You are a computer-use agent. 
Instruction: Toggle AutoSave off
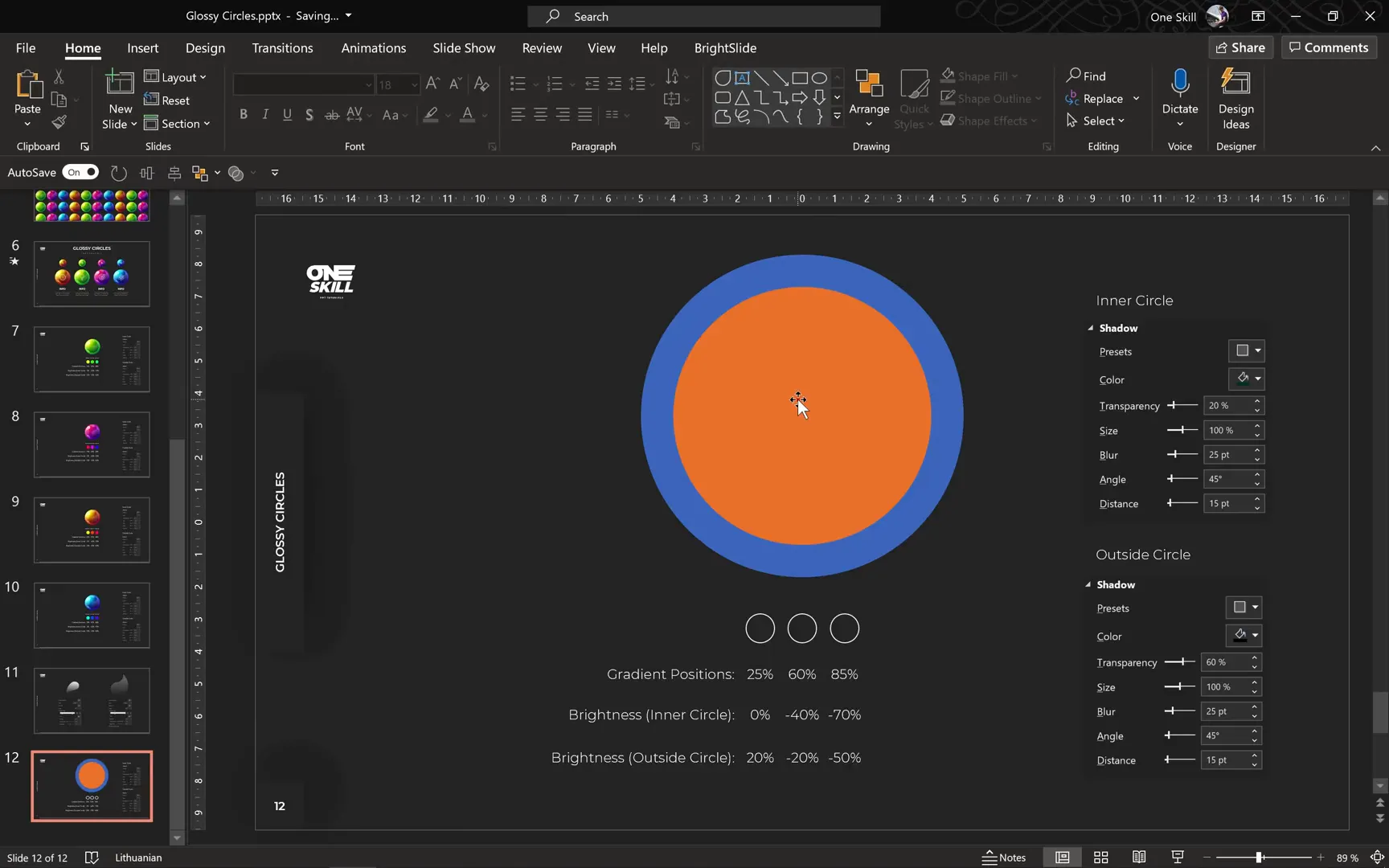80,172
